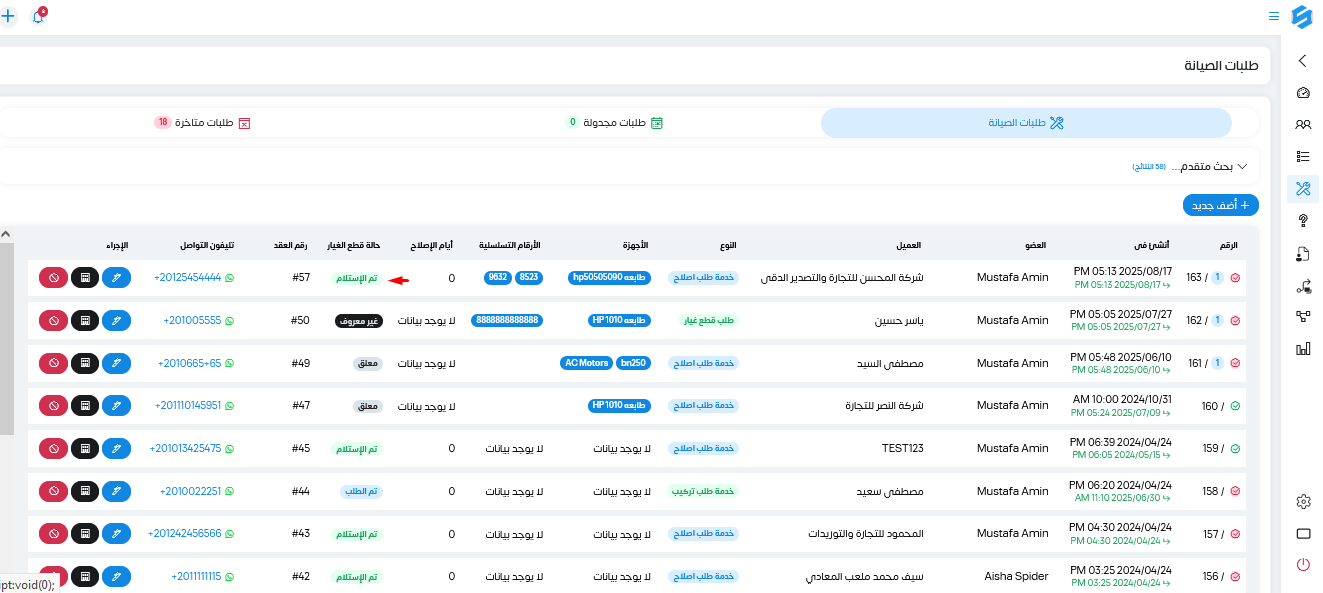Click the table vertical scrollbar up arrow
Image resolution: width=1323 pixels, height=593 pixels.
coord(5,234)
